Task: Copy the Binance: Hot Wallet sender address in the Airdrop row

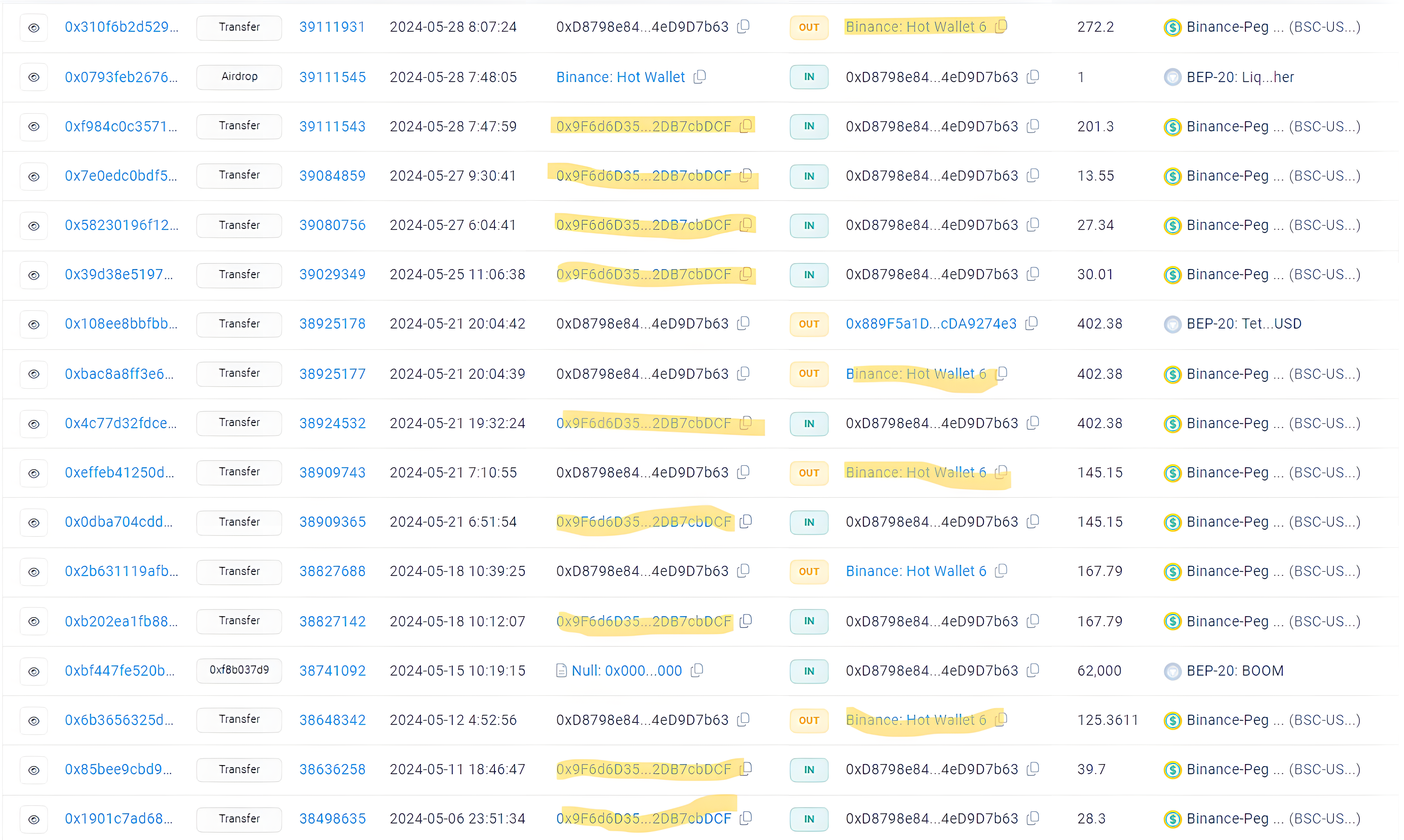Action: tap(700, 77)
